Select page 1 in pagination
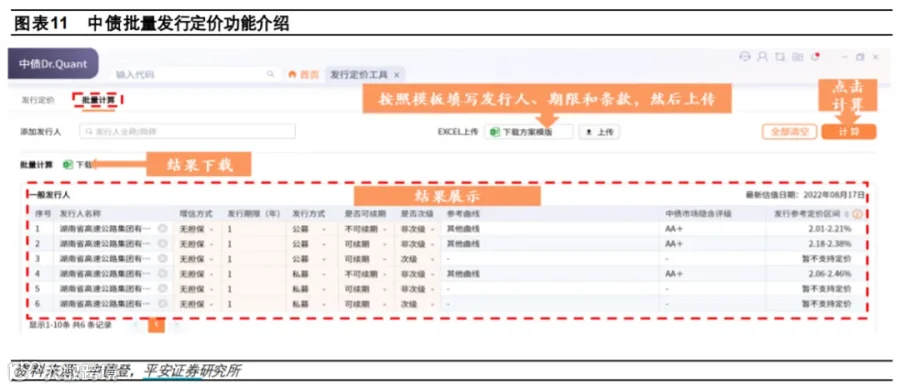The width and height of the screenshot is (900, 389). pyautogui.click(x=156, y=325)
